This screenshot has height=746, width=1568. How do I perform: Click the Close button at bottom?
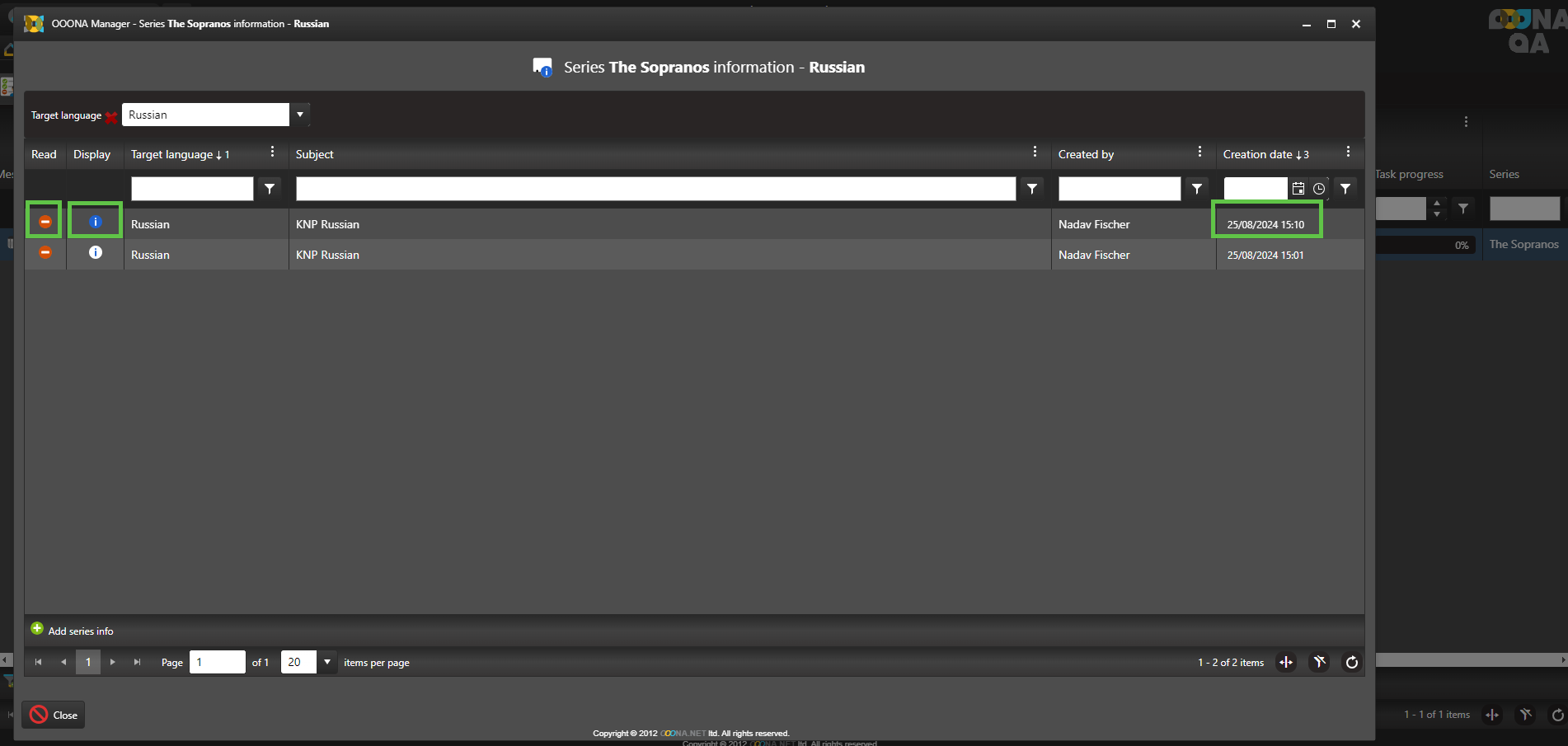pyautogui.click(x=54, y=715)
